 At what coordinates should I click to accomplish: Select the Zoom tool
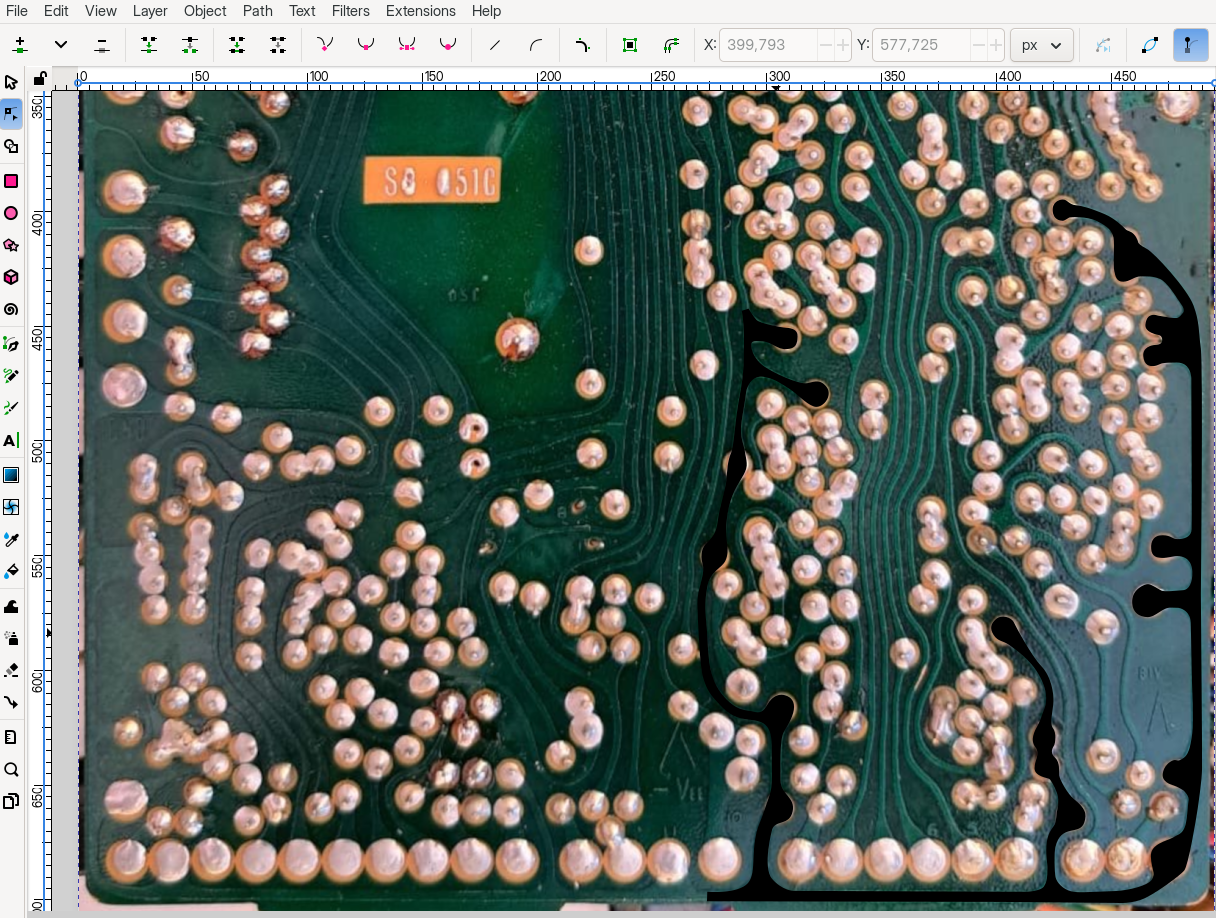point(12,769)
